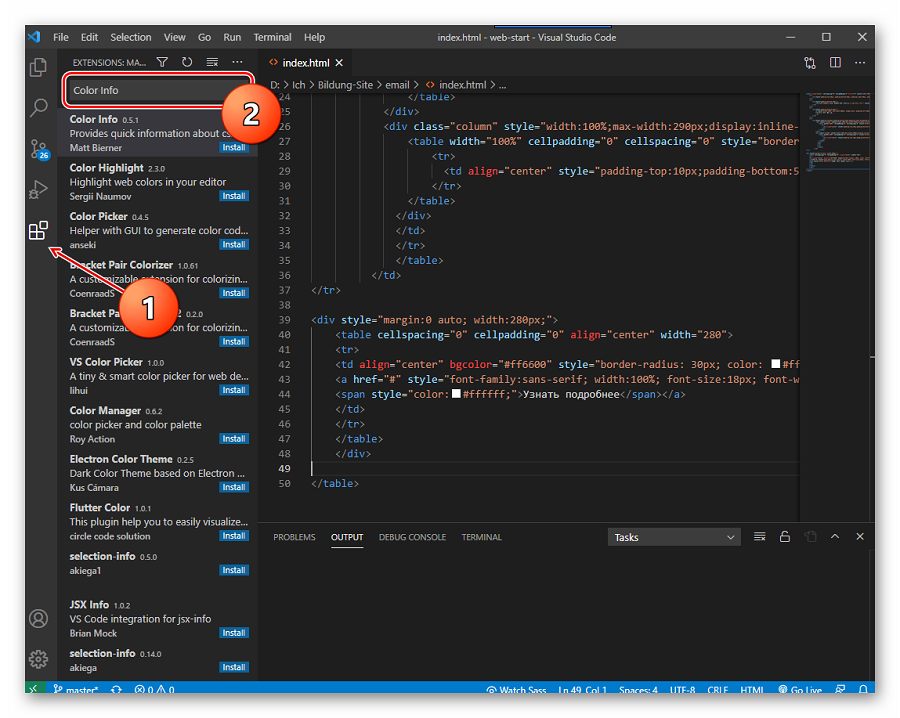
Task: Open the File menu
Action: pyautogui.click(x=60, y=37)
